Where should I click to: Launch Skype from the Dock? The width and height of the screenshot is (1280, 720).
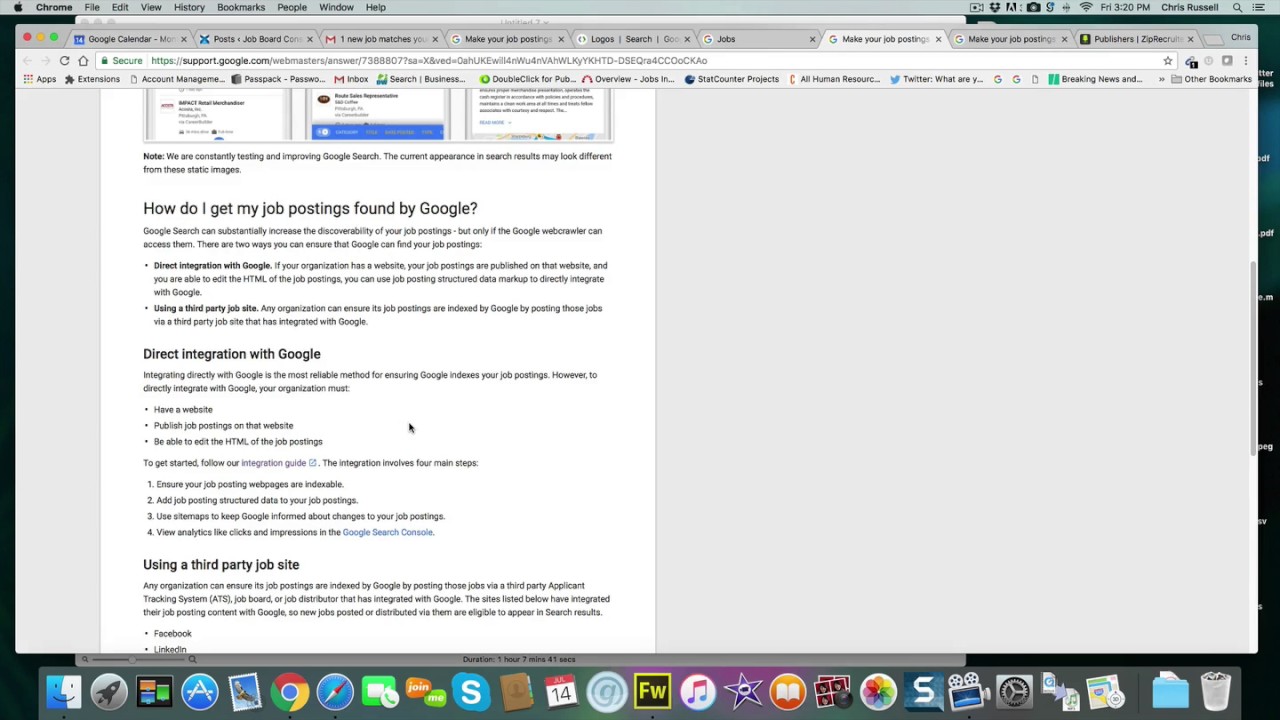[471, 692]
